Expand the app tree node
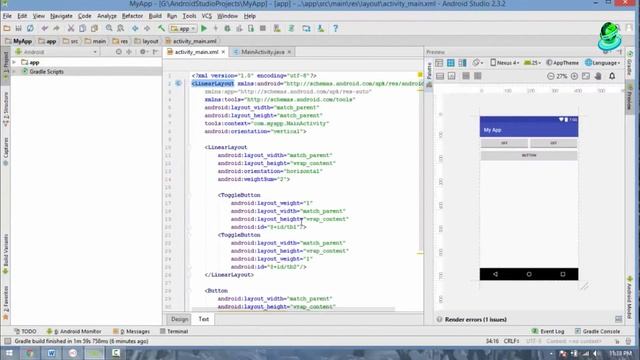 [14, 62]
